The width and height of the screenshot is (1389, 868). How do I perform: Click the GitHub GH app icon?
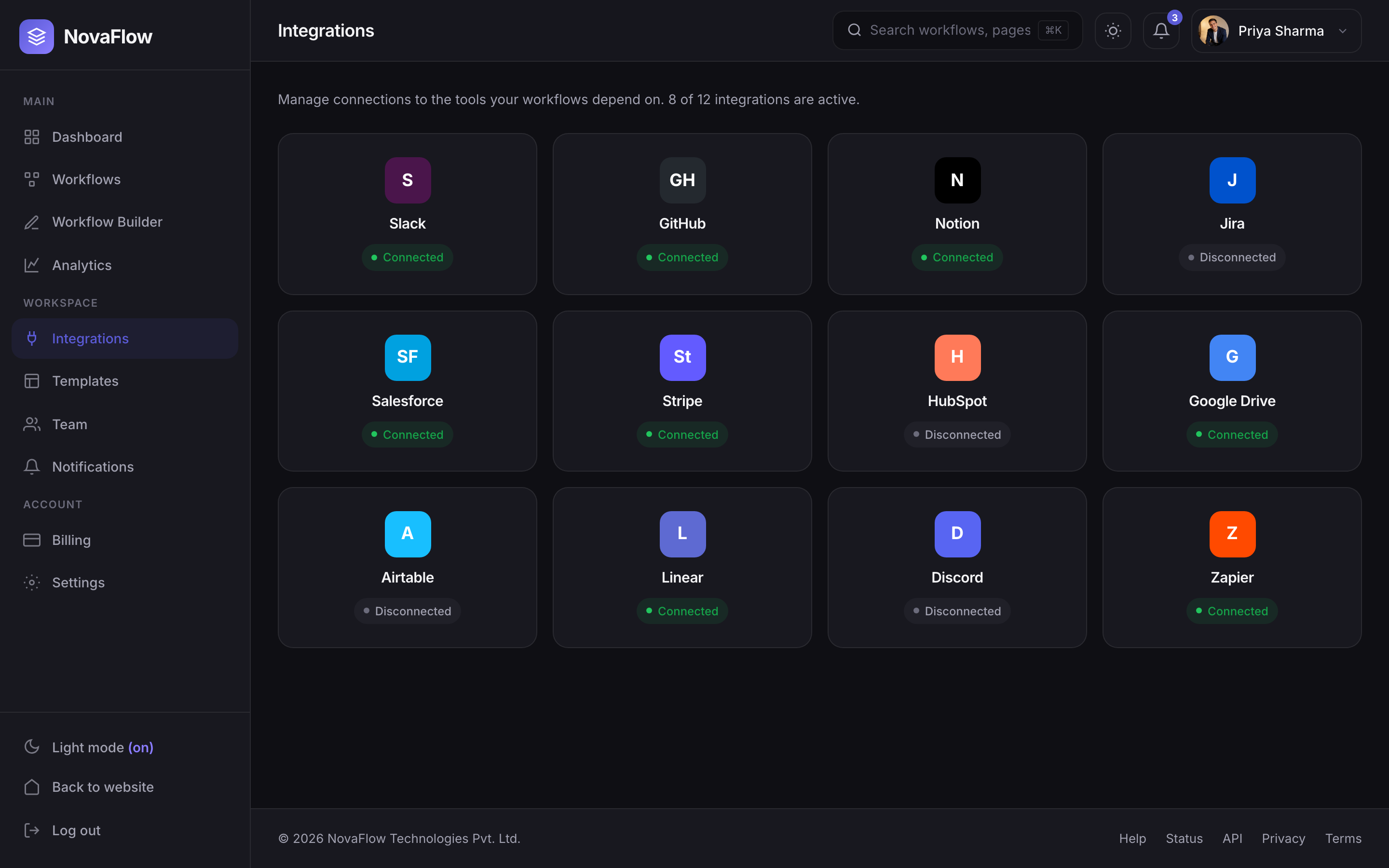click(x=682, y=180)
